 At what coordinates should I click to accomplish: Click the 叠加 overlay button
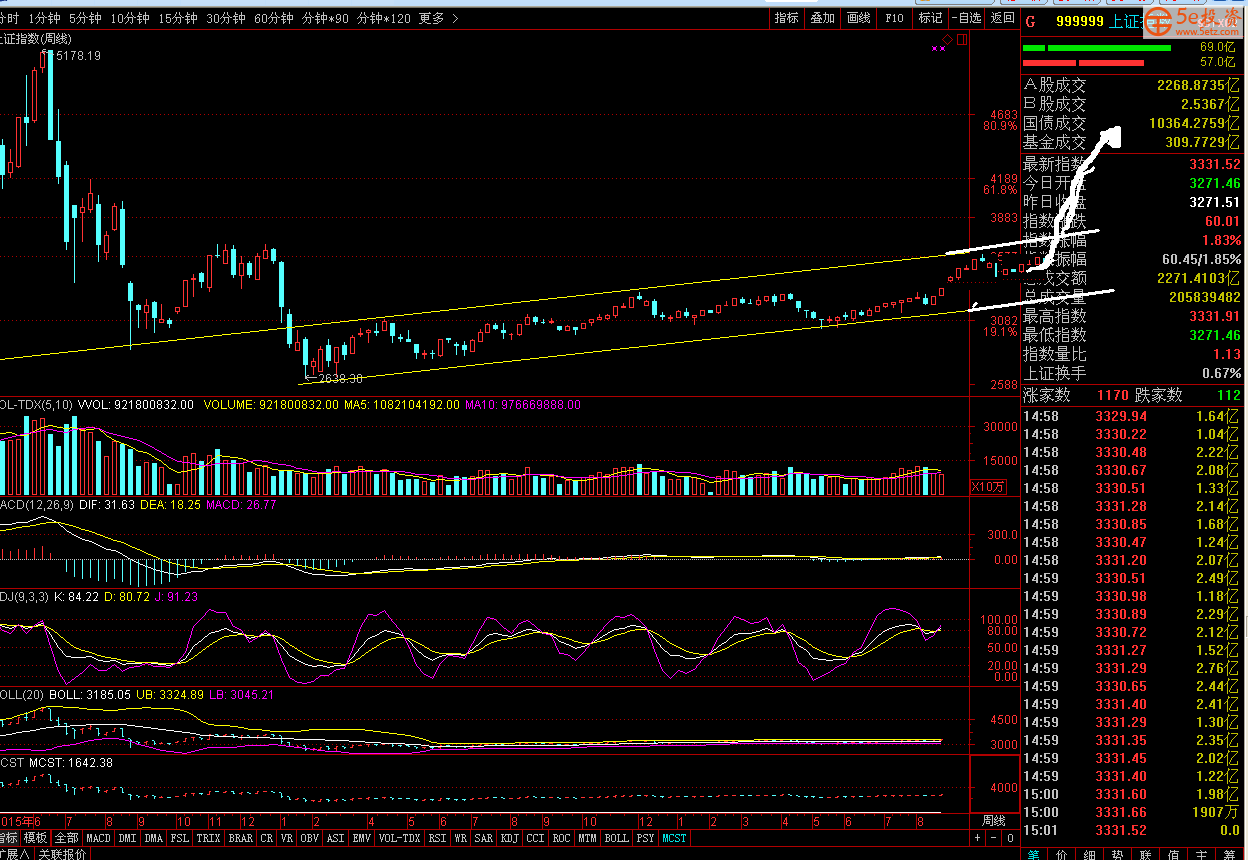click(822, 18)
